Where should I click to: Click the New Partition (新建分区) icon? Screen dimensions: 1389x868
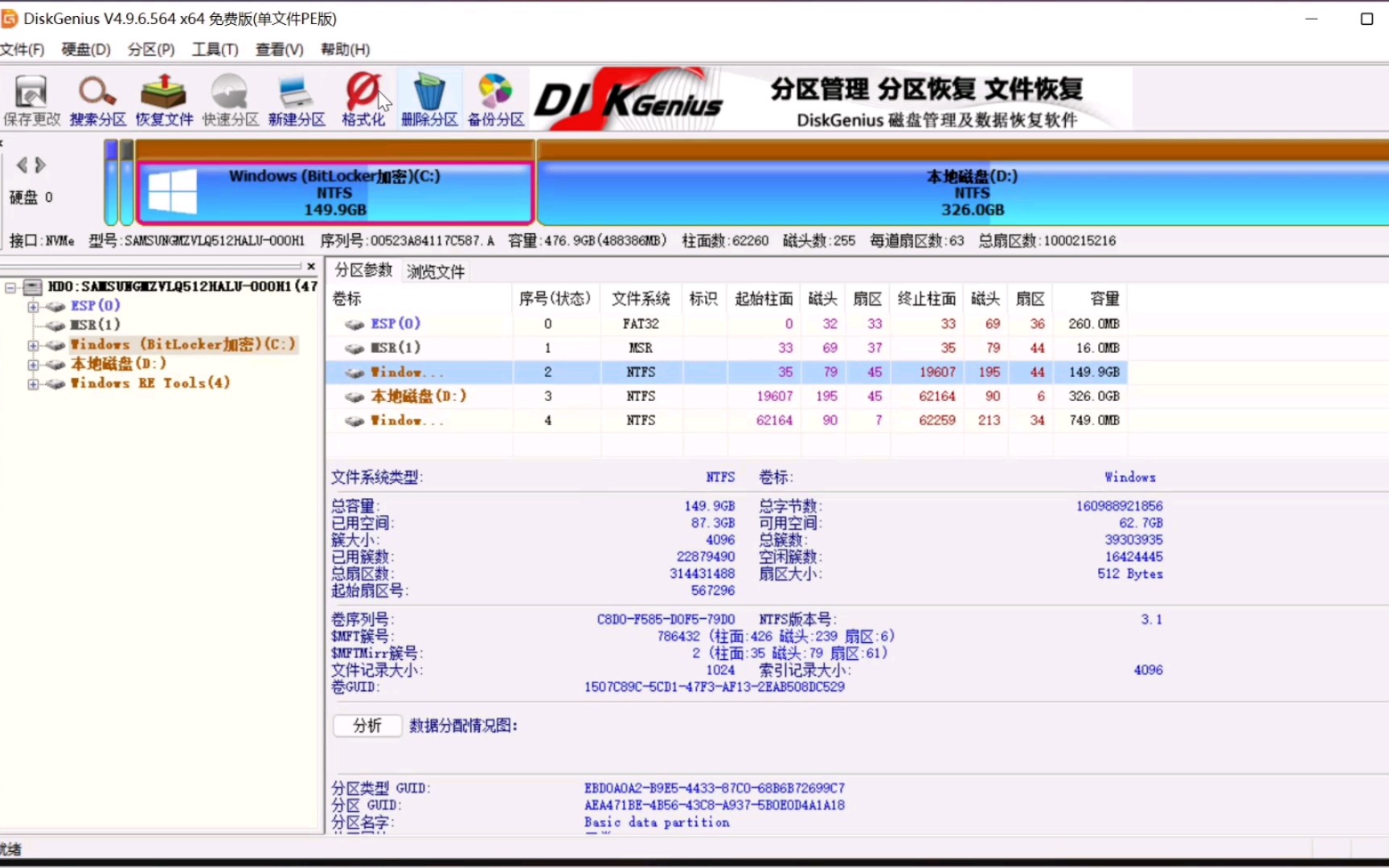pos(297,100)
